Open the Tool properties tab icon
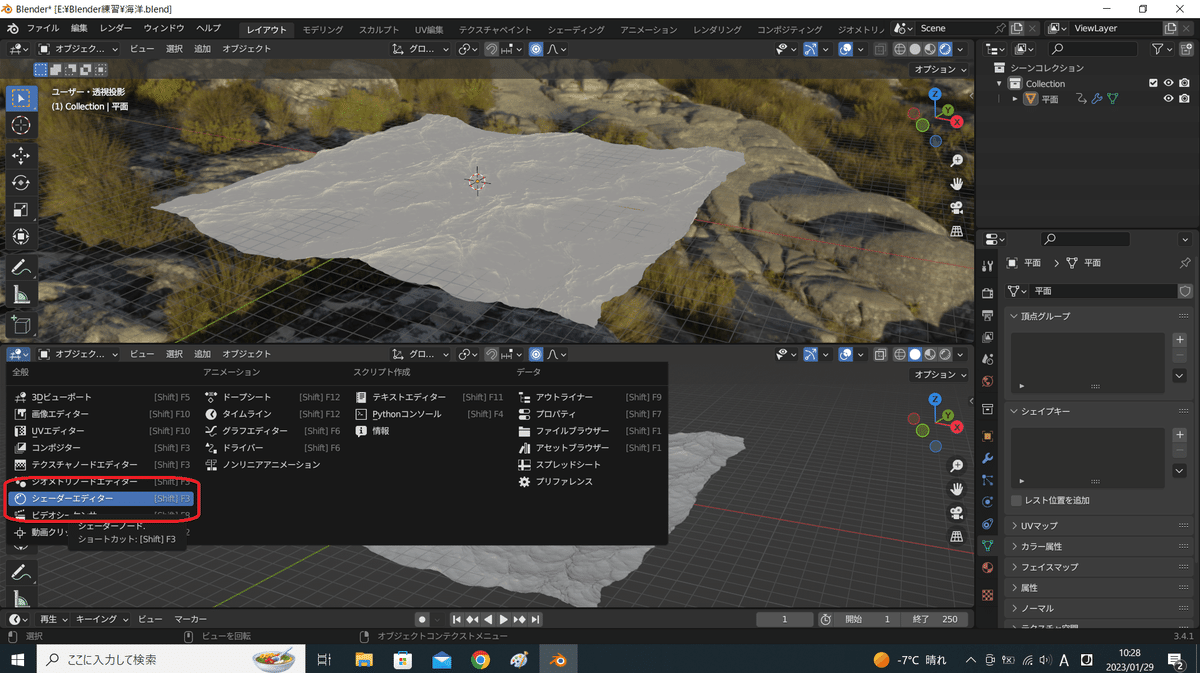 tap(988, 265)
